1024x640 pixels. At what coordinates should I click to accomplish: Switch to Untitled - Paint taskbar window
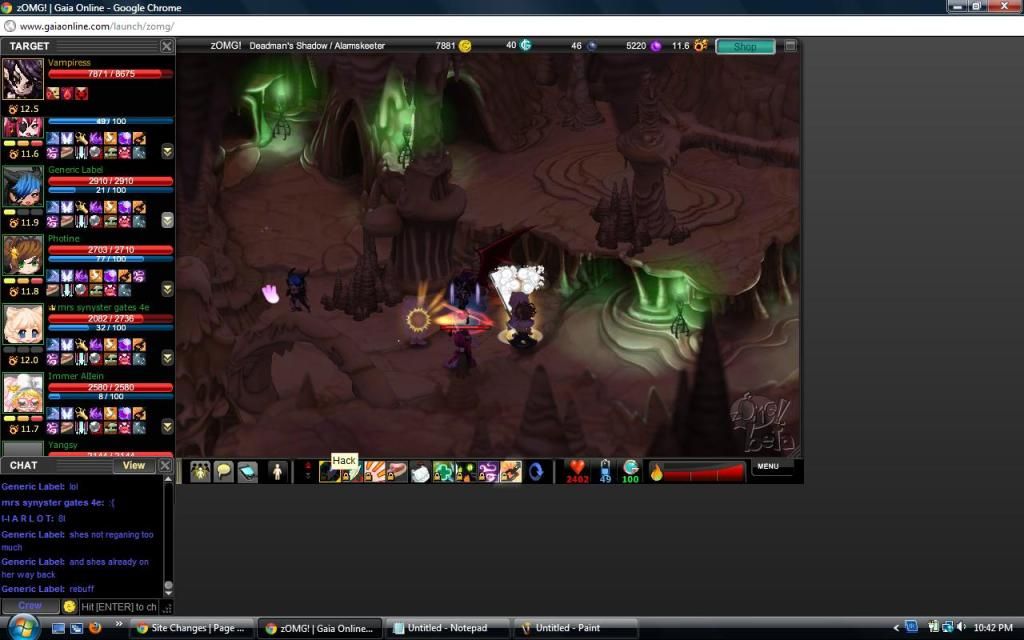click(x=576, y=628)
